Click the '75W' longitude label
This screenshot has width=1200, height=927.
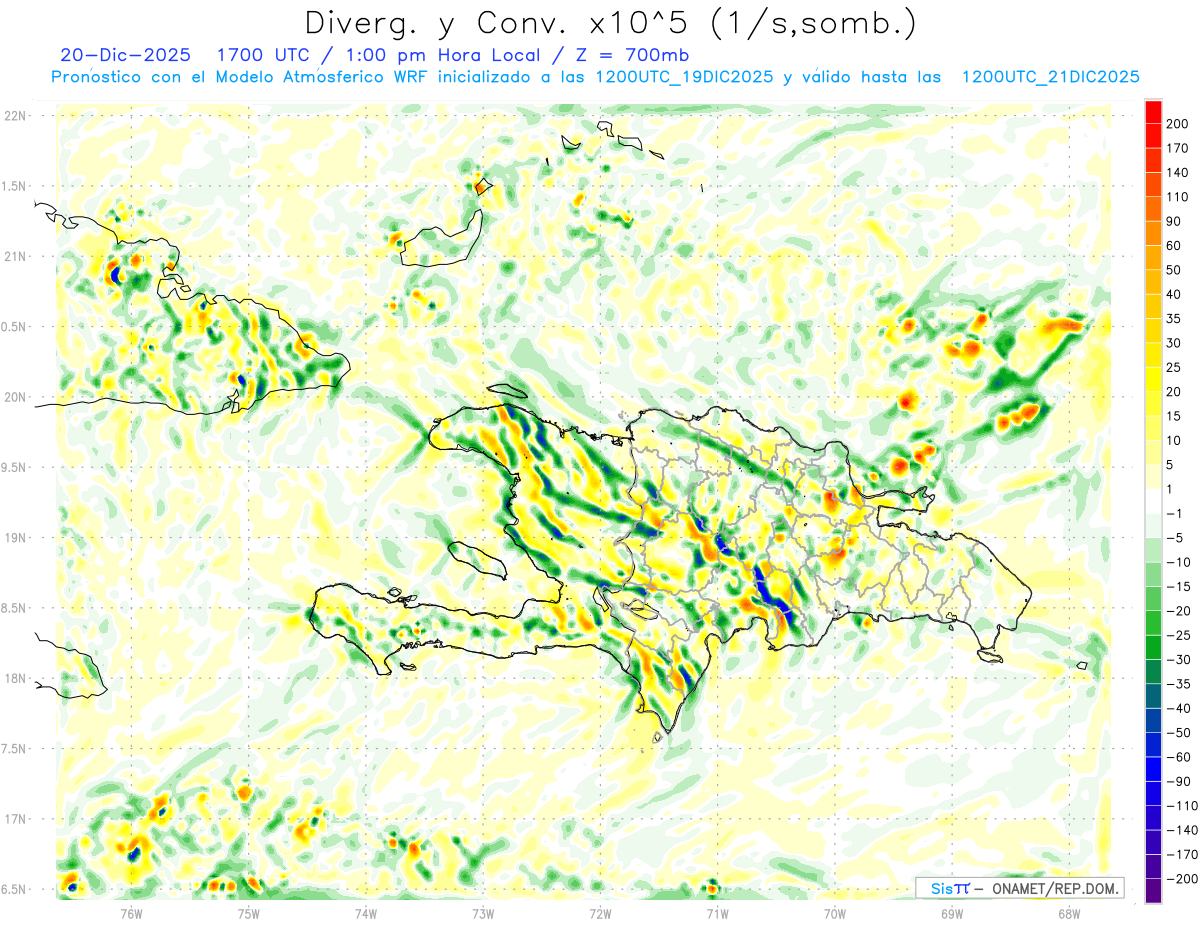(x=249, y=914)
